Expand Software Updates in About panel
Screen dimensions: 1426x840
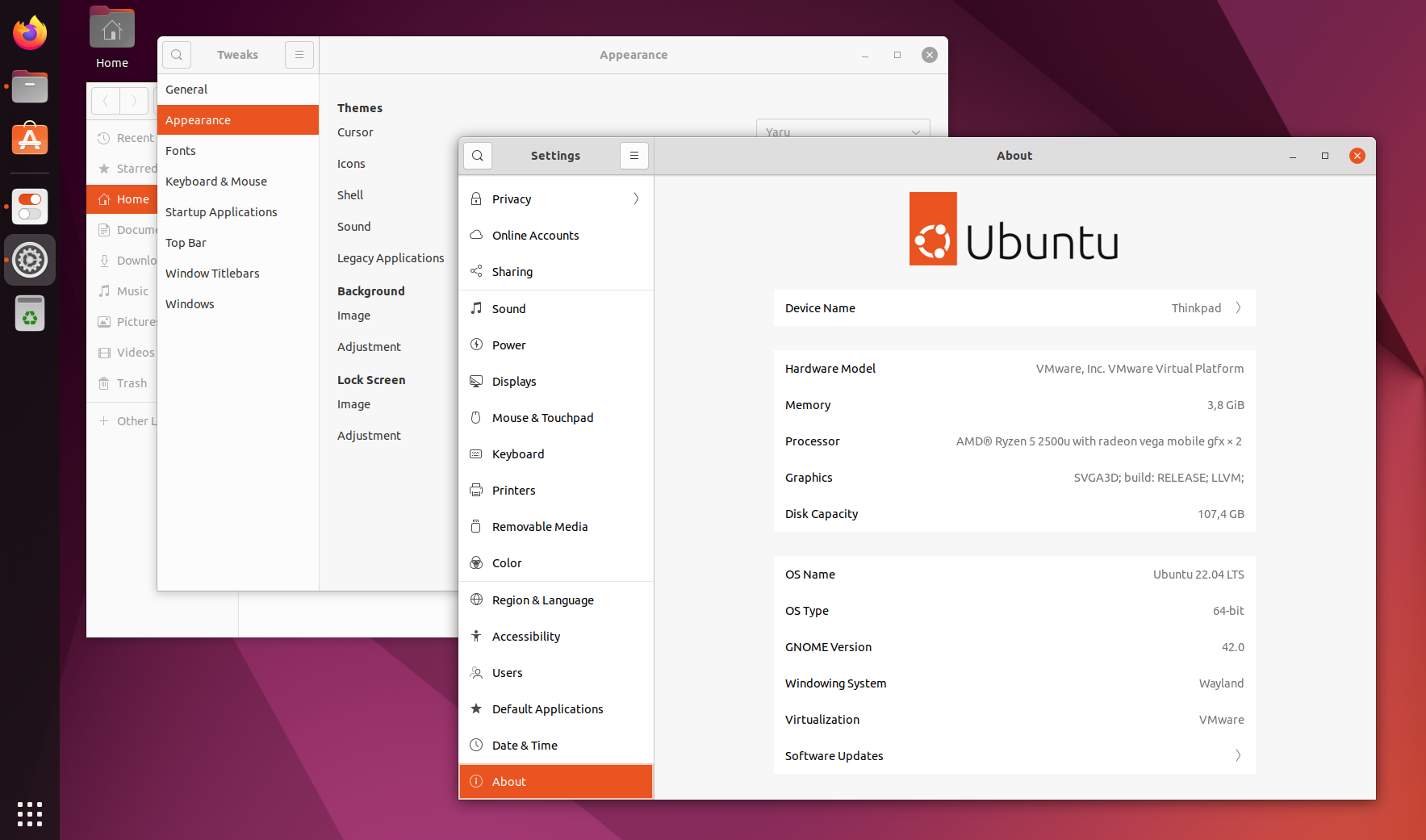point(1238,755)
